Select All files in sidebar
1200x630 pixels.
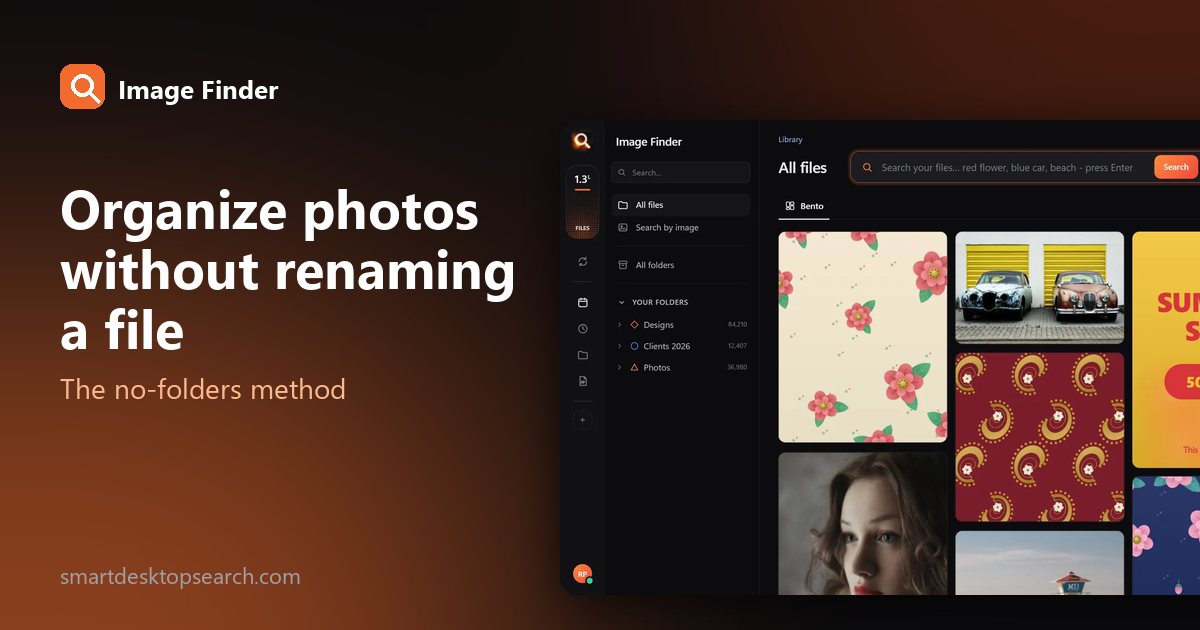point(681,205)
